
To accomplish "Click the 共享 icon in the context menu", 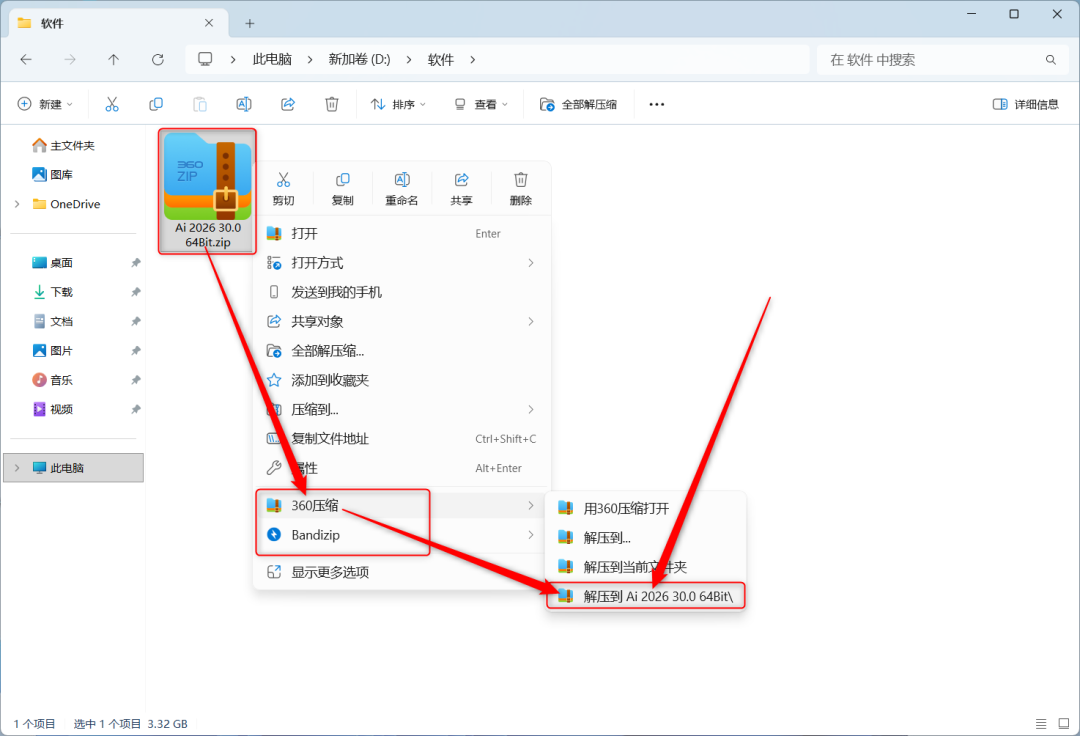I will click(x=461, y=180).
